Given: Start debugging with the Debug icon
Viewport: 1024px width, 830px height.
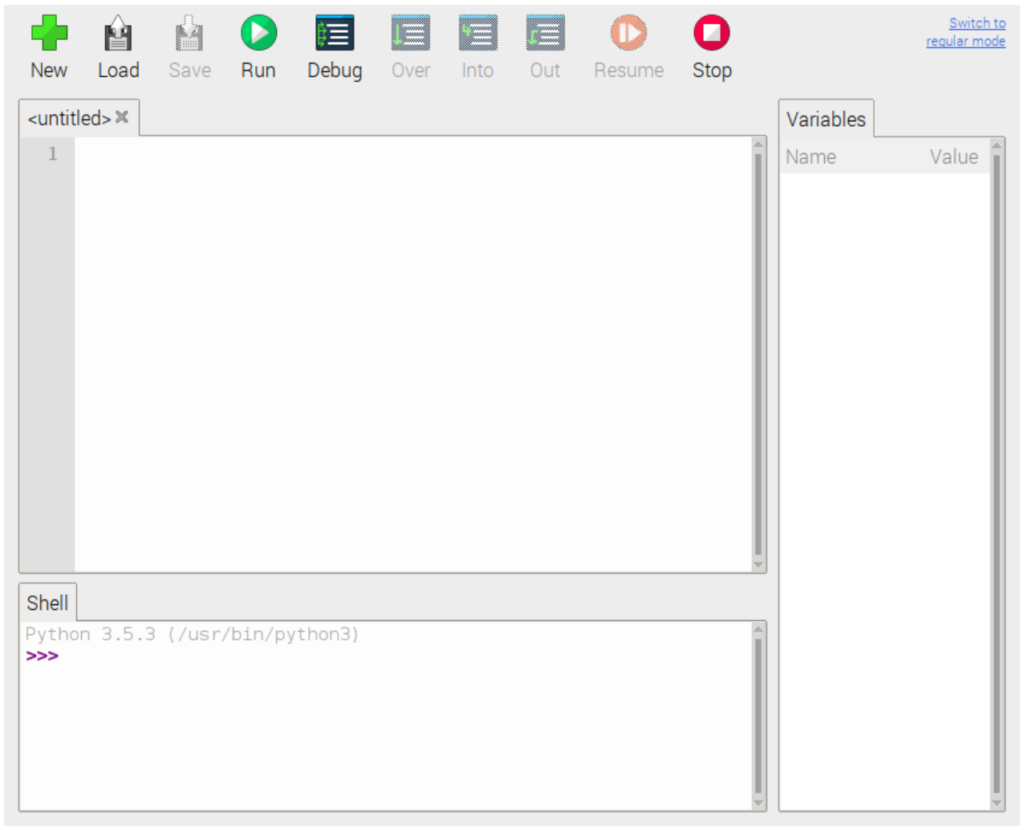Looking at the screenshot, I should point(334,33).
